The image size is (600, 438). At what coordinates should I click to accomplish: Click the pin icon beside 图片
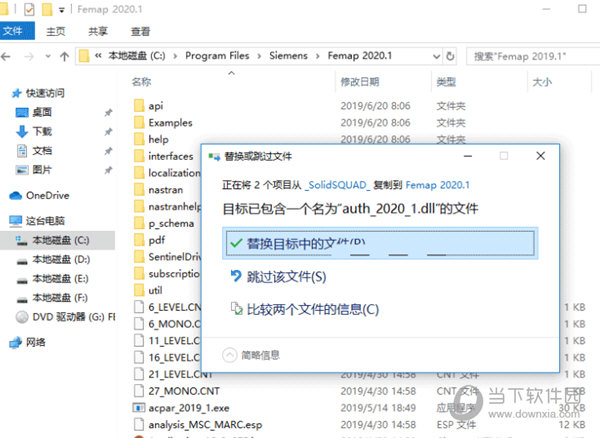108,170
